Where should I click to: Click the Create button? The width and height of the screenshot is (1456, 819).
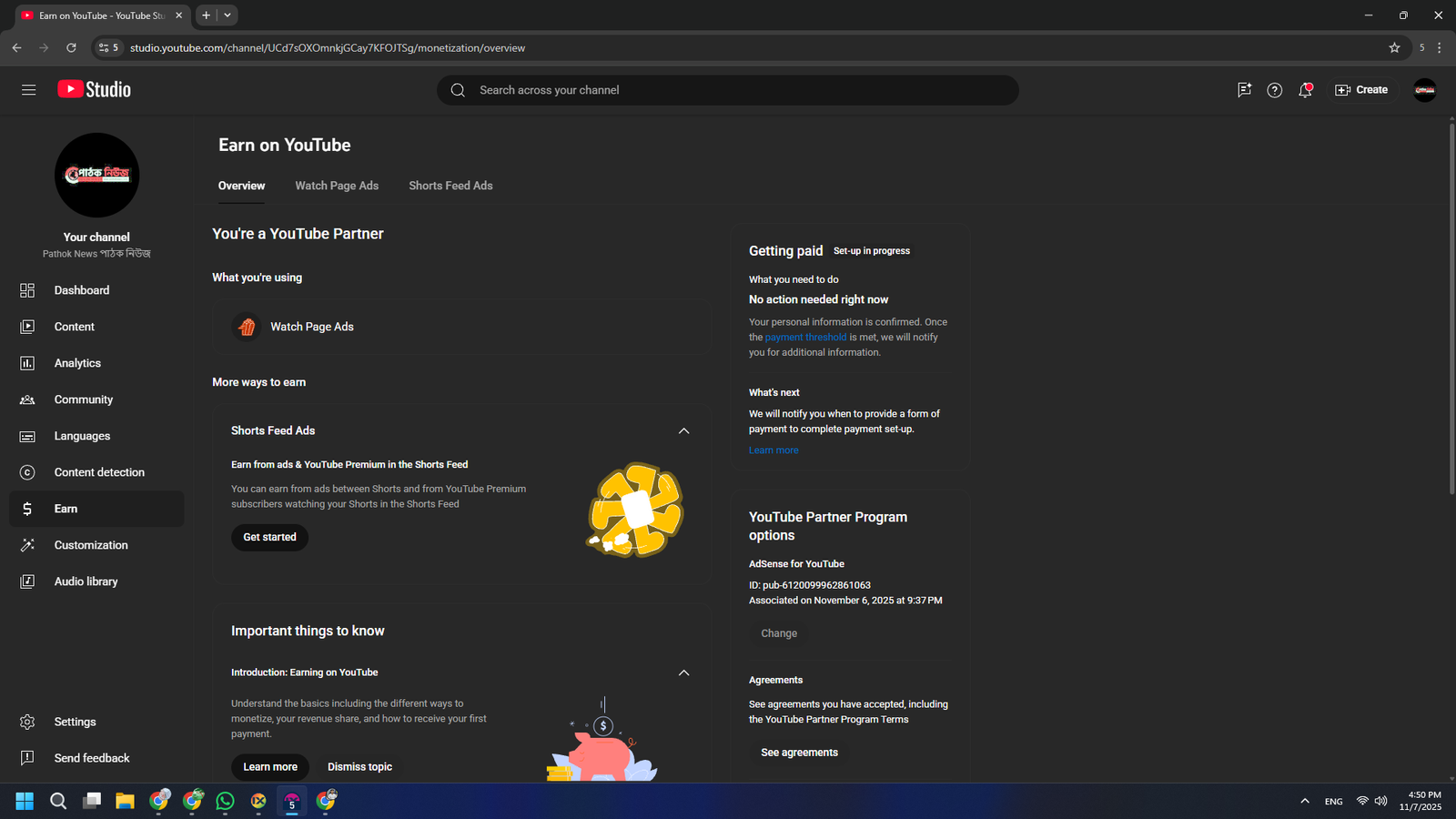pos(1361,90)
